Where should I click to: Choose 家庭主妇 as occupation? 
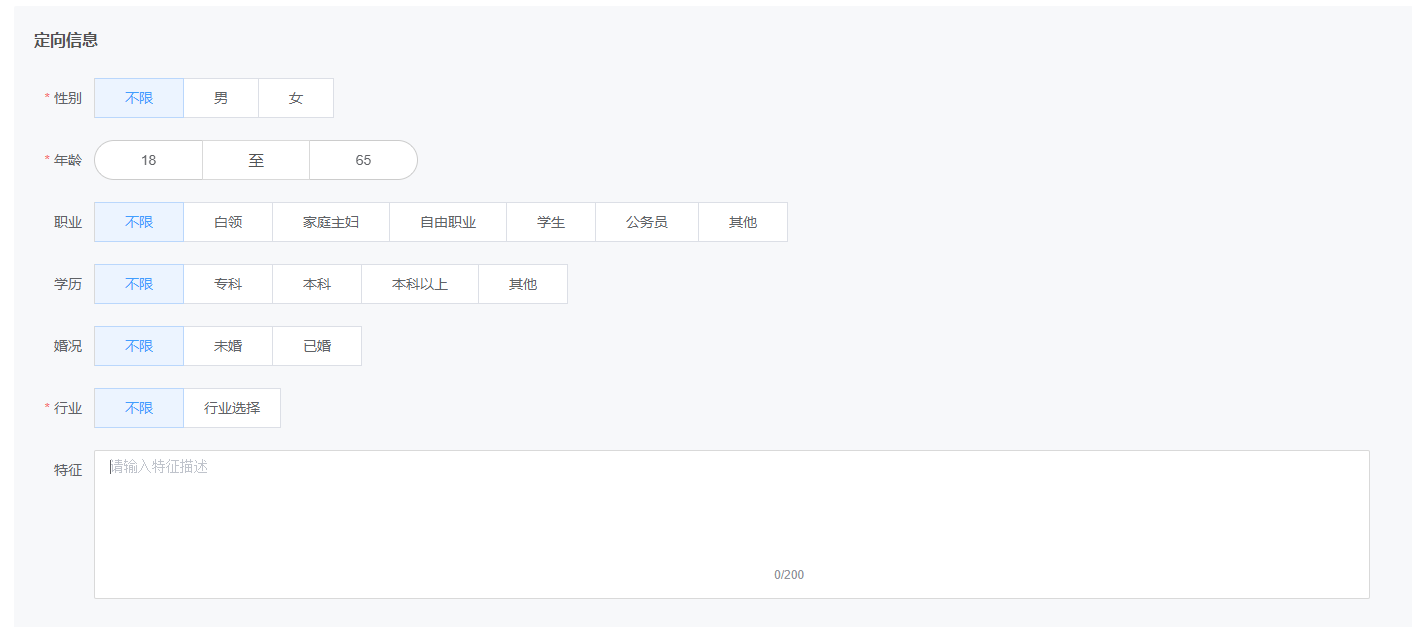(x=331, y=222)
